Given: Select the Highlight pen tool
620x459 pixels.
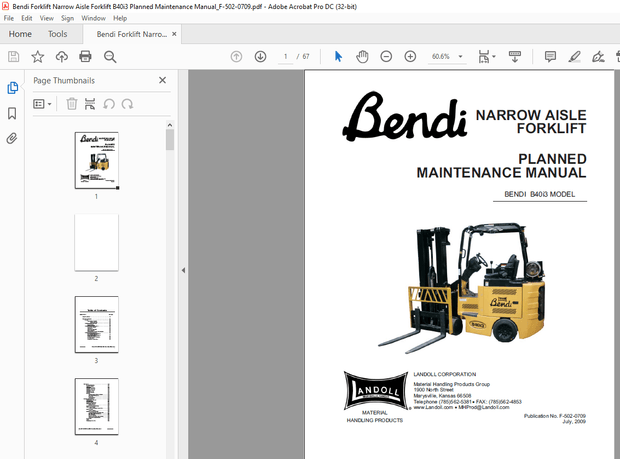Looking at the screenshot, I should 575,57.
